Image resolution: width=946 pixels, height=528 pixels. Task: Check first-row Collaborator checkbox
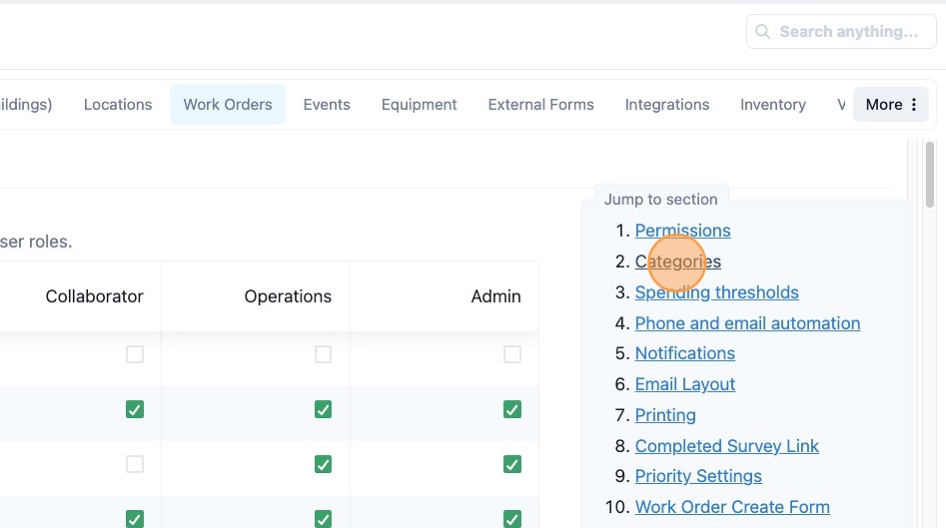[x=135, y=354]
